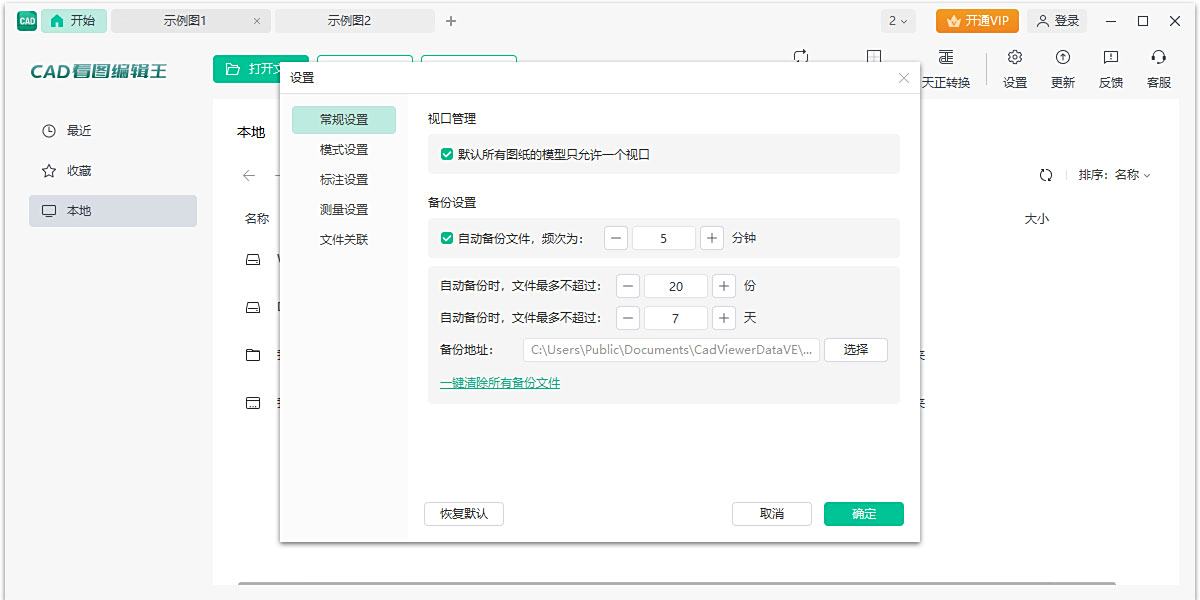1200x600 pixels.
Task: Click the back arrow under 本地 heading
Action: [249, 175]
